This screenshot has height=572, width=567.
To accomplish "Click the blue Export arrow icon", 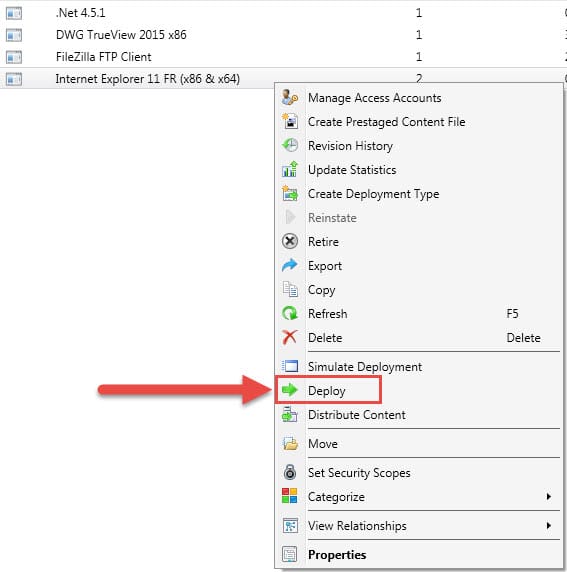I will coord(290,265).
